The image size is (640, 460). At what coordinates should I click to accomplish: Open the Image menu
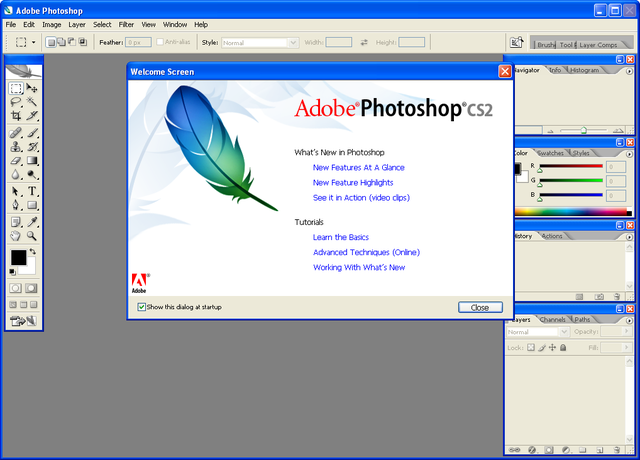click(x=51, y=24)
